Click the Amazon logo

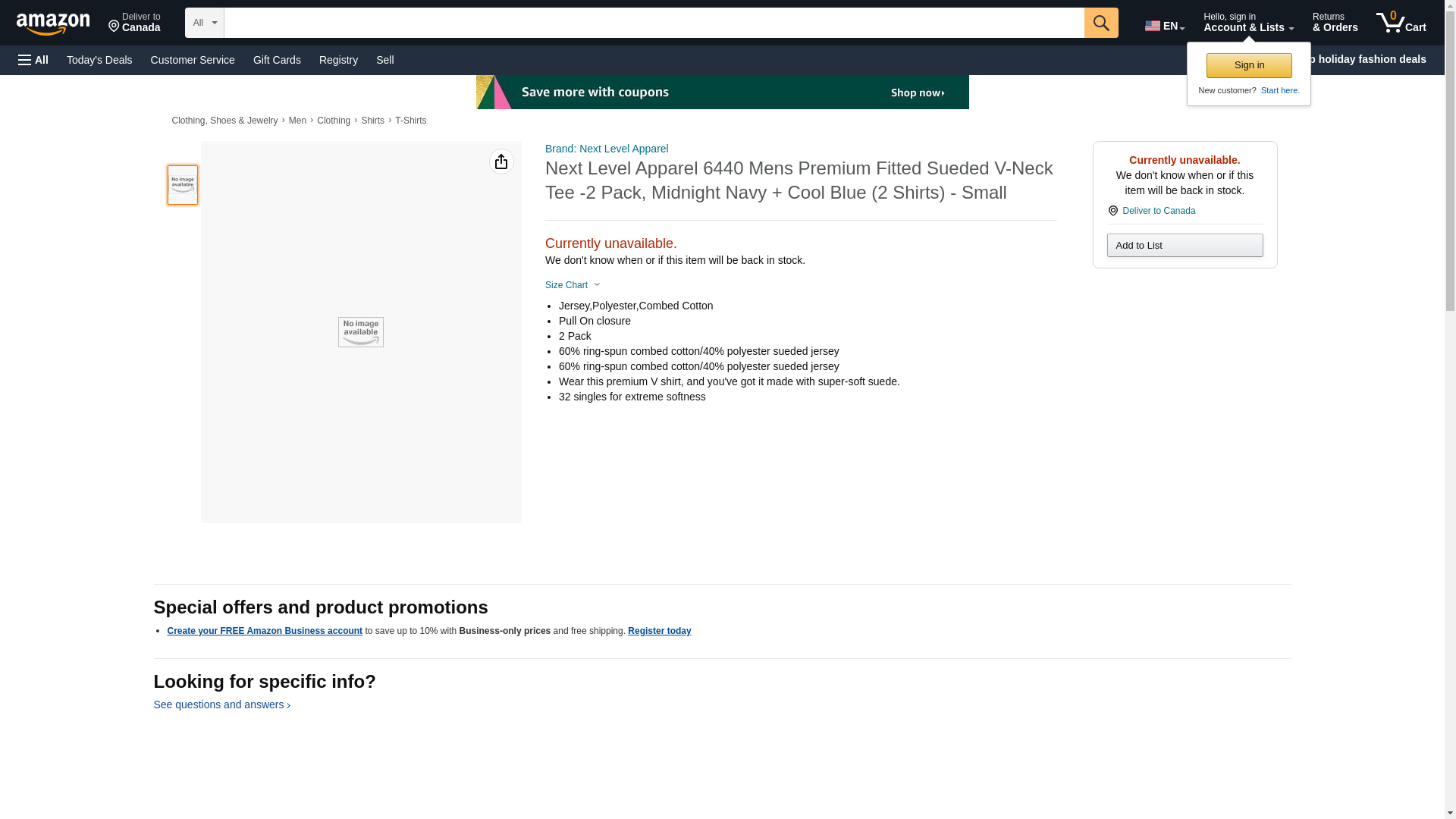pos(53,24)
